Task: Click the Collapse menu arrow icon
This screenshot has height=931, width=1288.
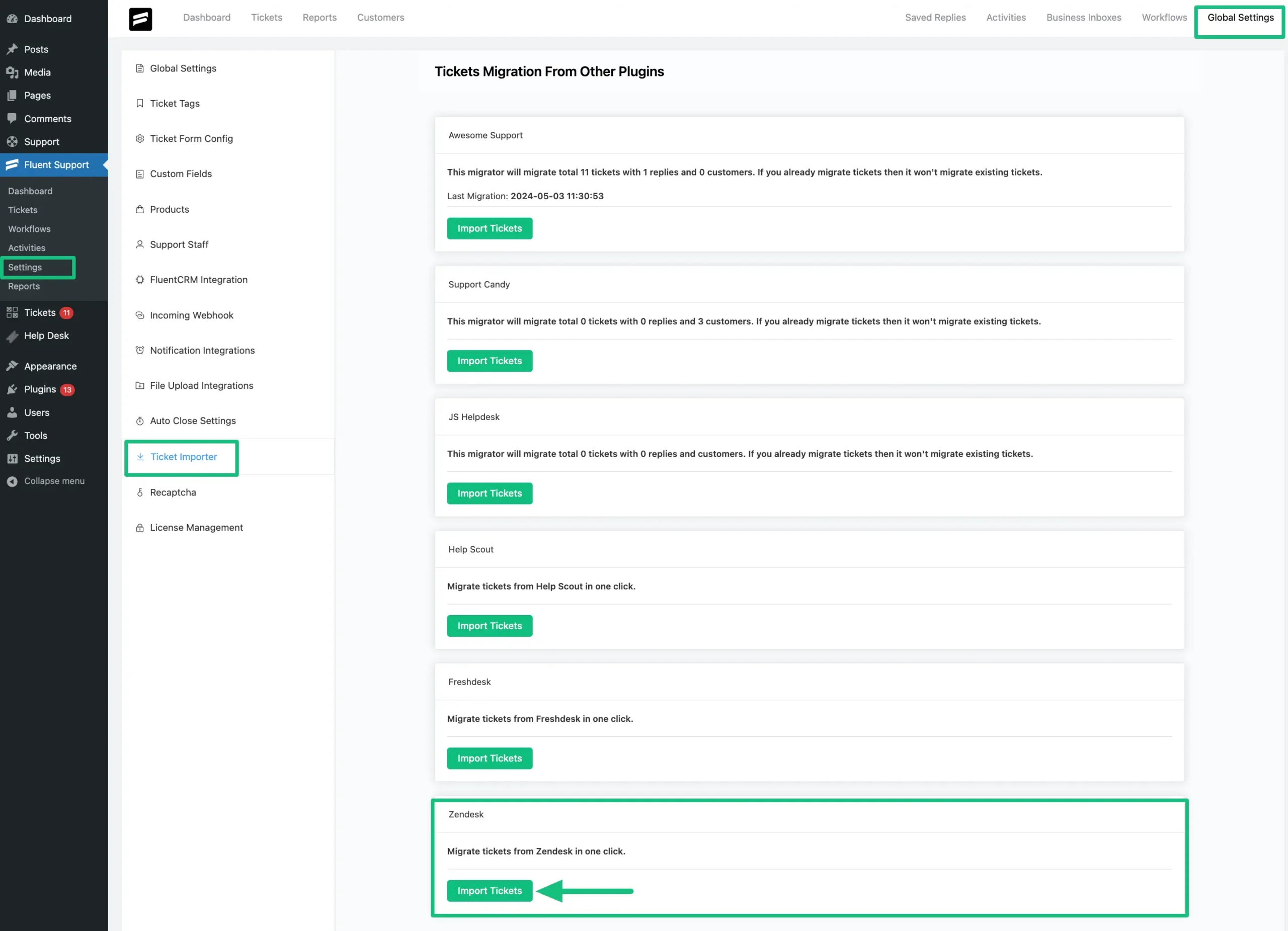Action: pyautogui.click(x=12, y=481)
